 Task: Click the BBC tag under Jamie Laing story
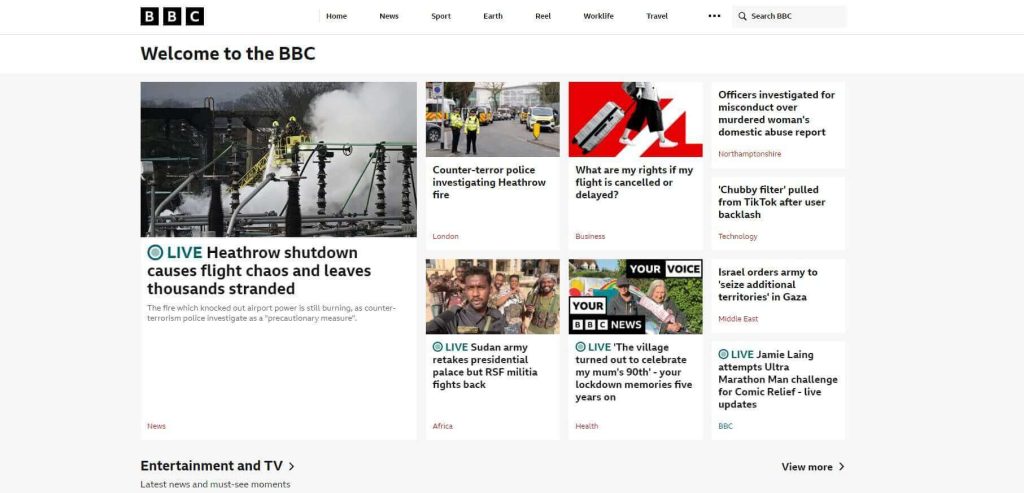click(726, 426)
